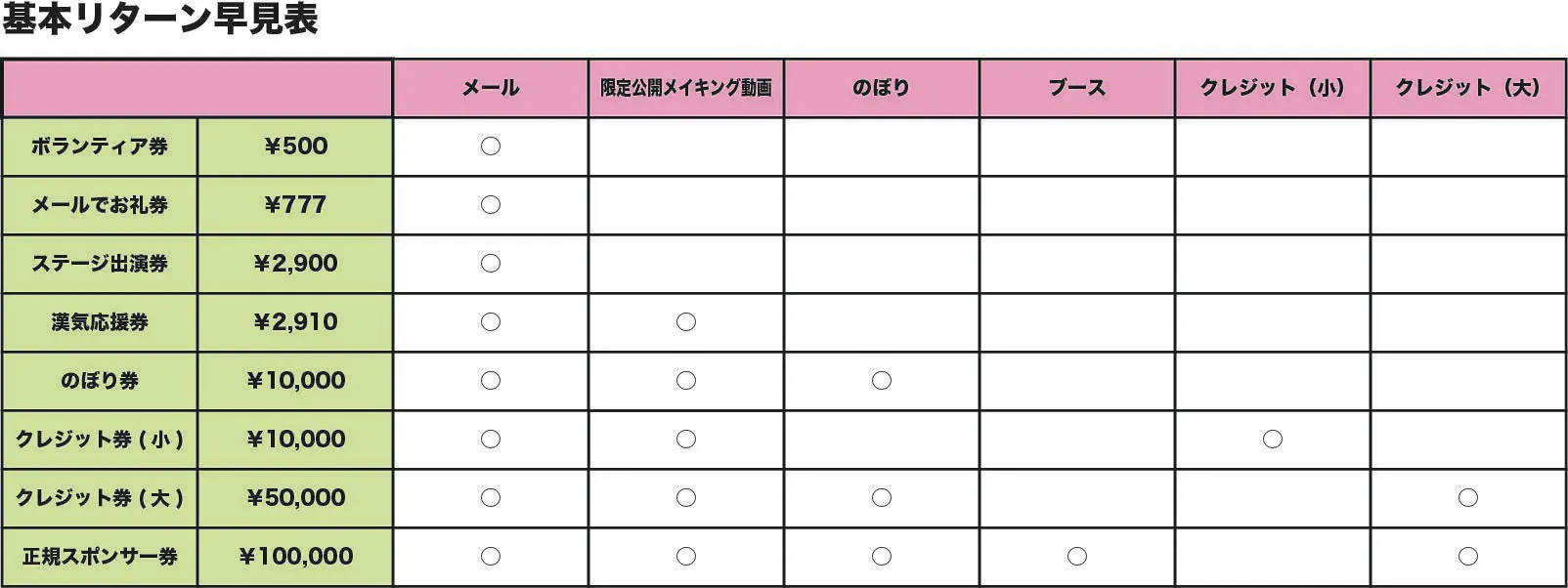Select the ボランティア券 row label
This screenshot has height=588, width=1568.
(x=100, y=147)
